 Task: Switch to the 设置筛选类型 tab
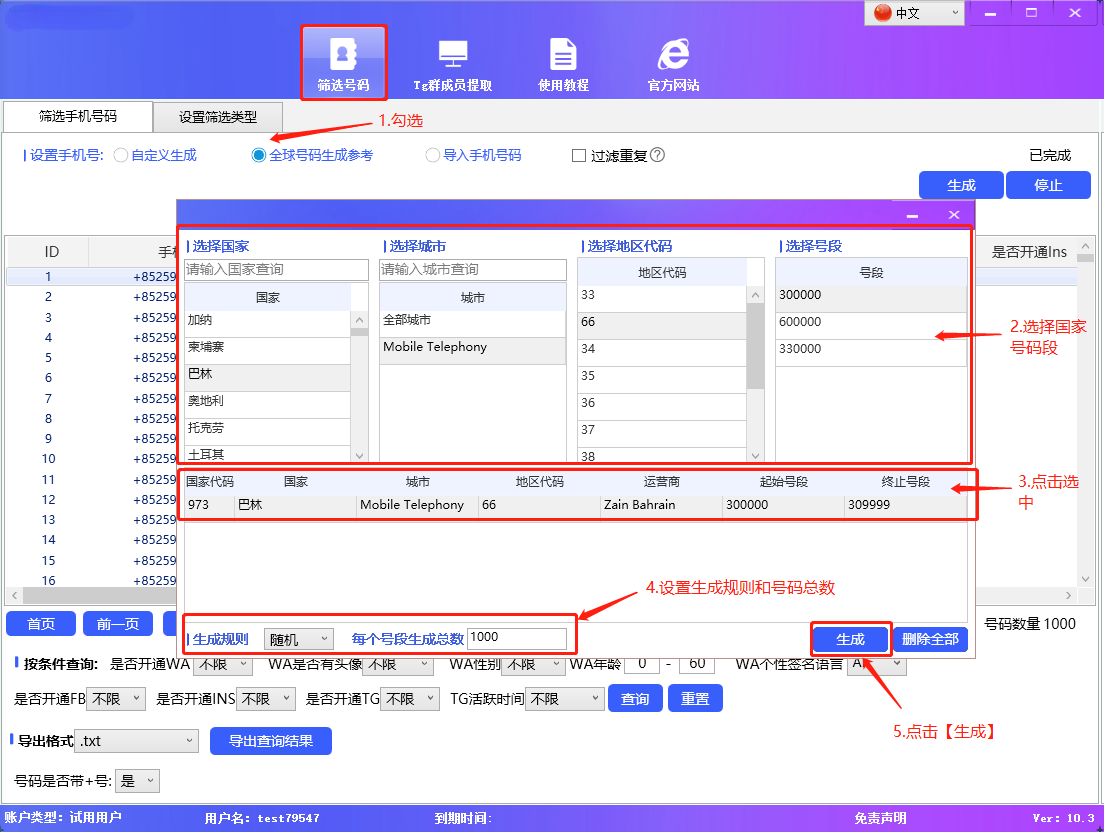coord(218,117)
